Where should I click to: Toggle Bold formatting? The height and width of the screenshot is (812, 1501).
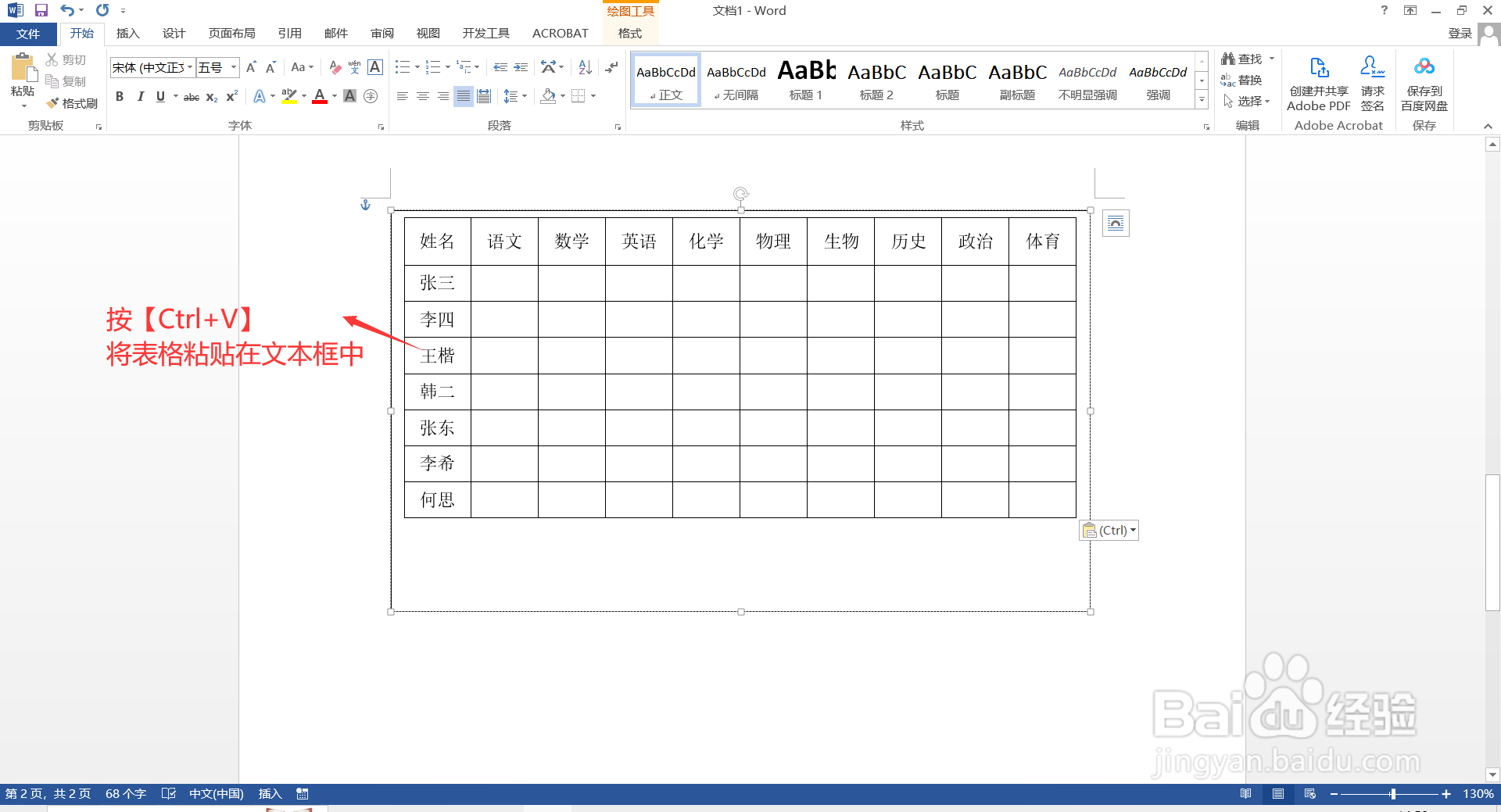click(120, 96)
